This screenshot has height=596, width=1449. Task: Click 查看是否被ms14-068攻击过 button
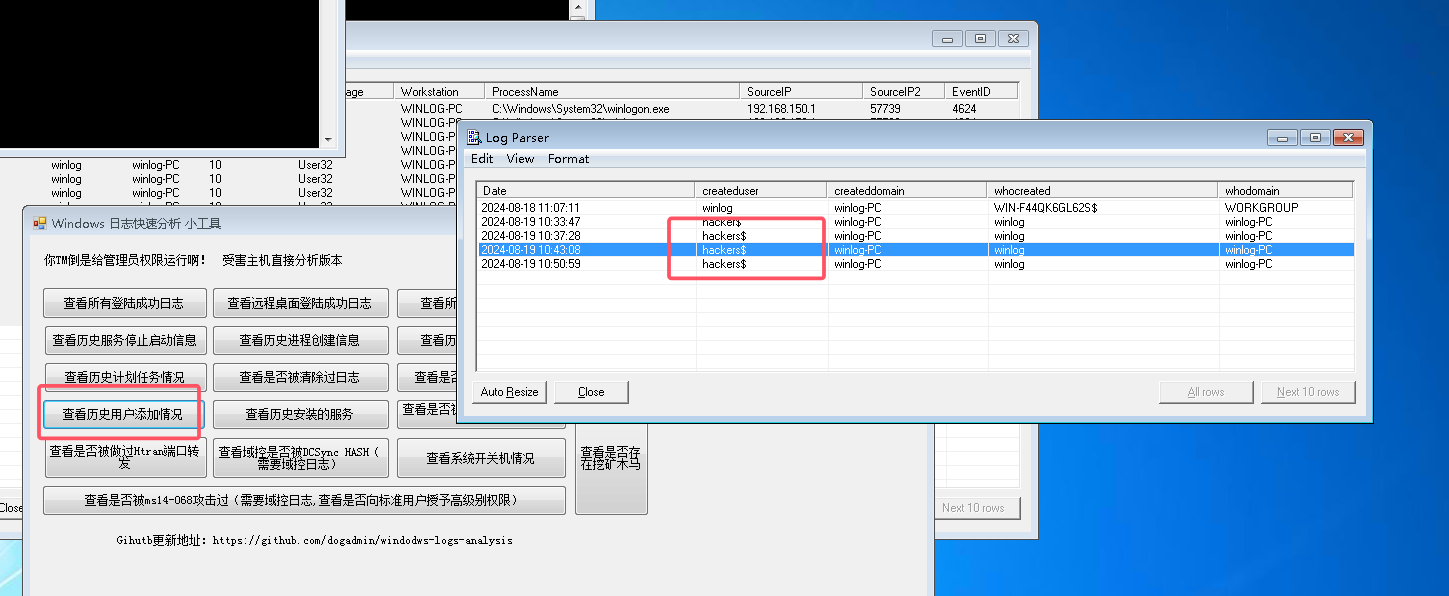point(304,500)
